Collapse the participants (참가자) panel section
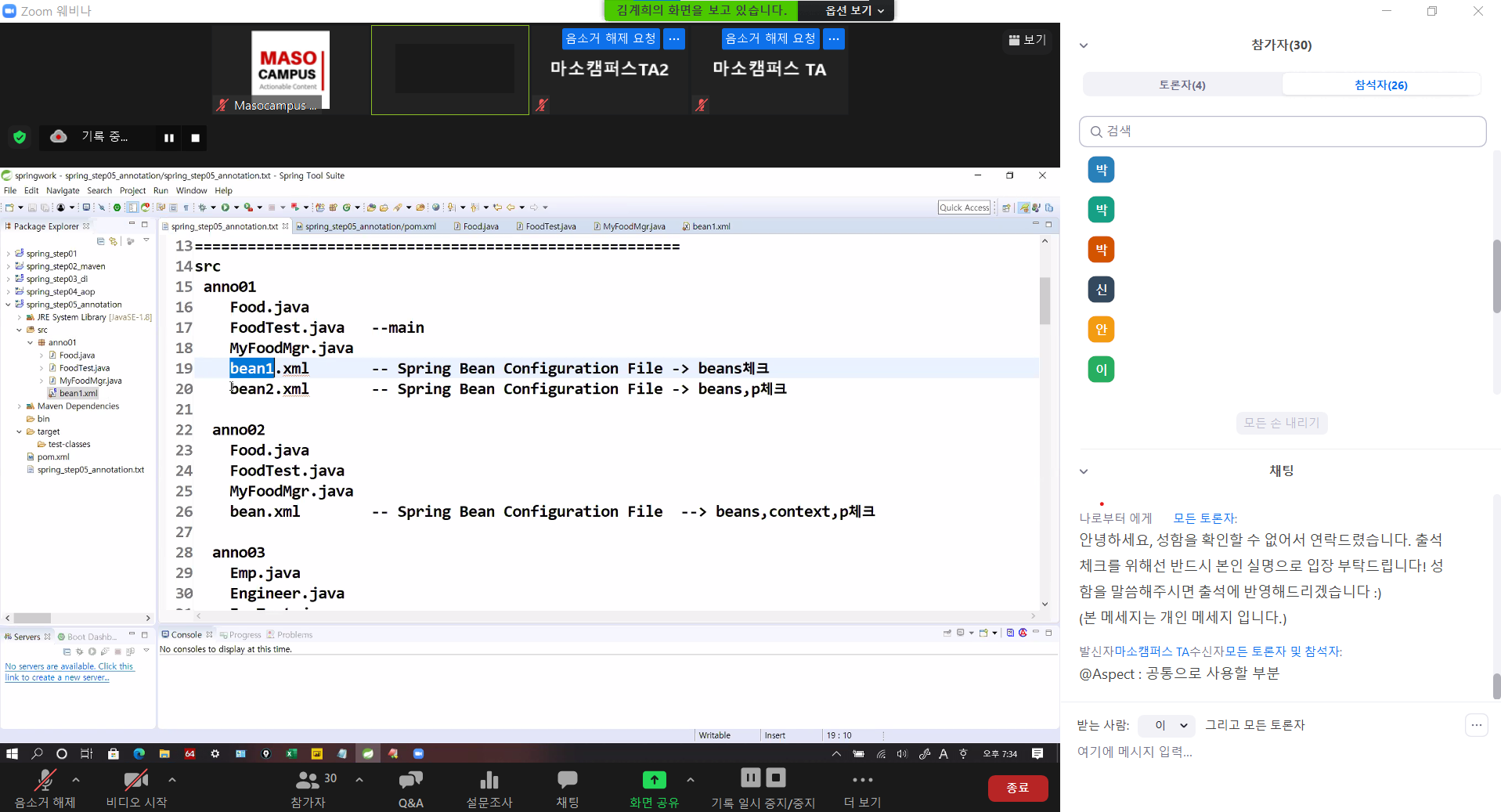1501x812 pixels. pos(1084,45)
